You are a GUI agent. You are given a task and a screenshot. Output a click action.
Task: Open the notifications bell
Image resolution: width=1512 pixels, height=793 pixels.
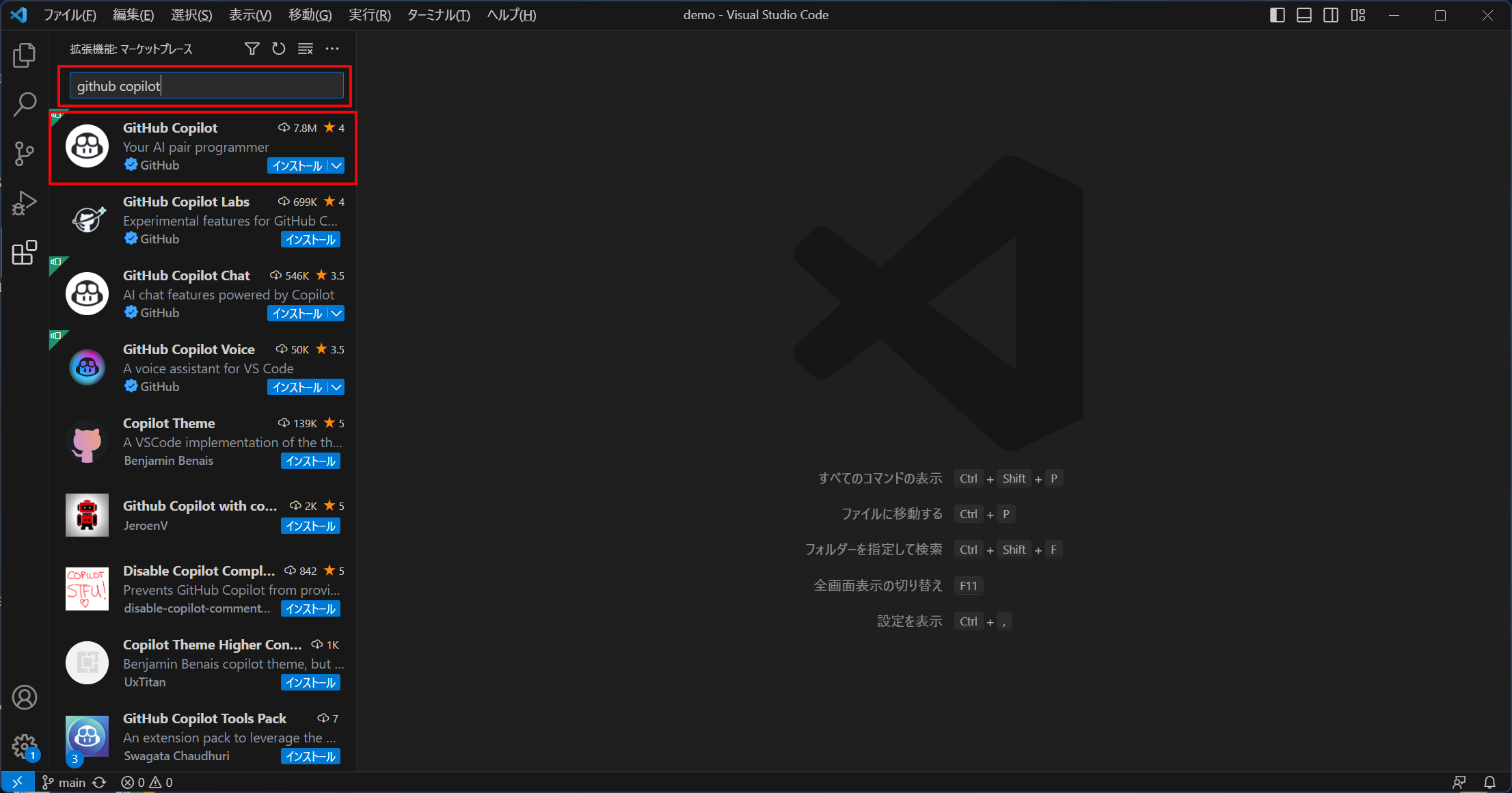point(1489,782)
